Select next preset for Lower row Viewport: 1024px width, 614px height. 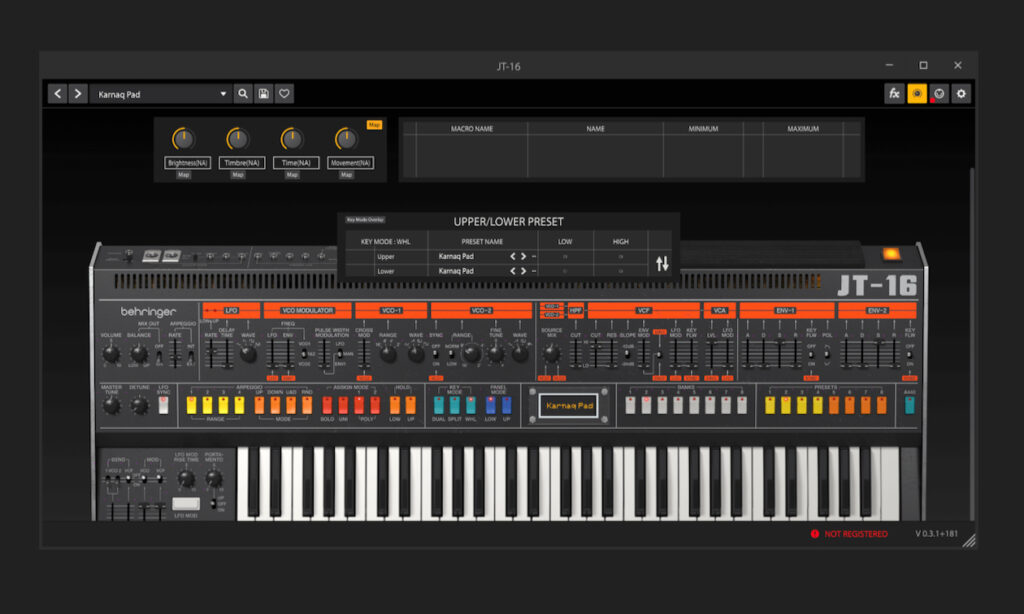pos(523,270)
